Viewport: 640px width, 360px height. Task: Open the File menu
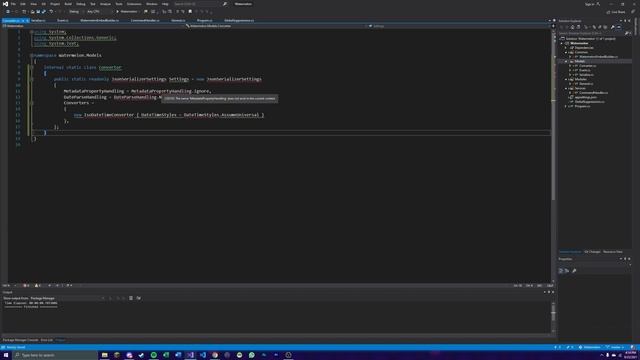pos(13,4)
